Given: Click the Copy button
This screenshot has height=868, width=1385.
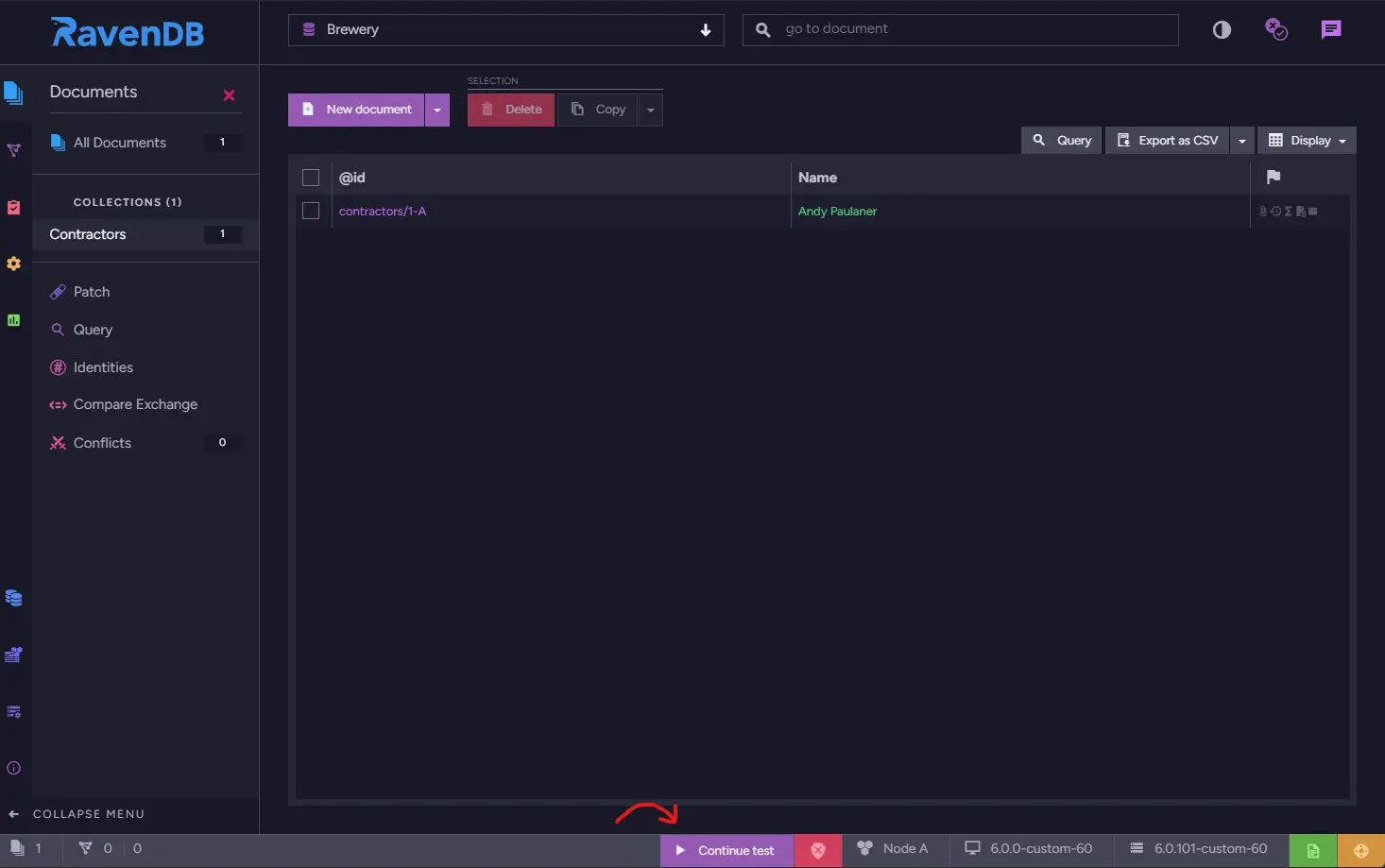Looking at the screenshot, I should point(598,110).
